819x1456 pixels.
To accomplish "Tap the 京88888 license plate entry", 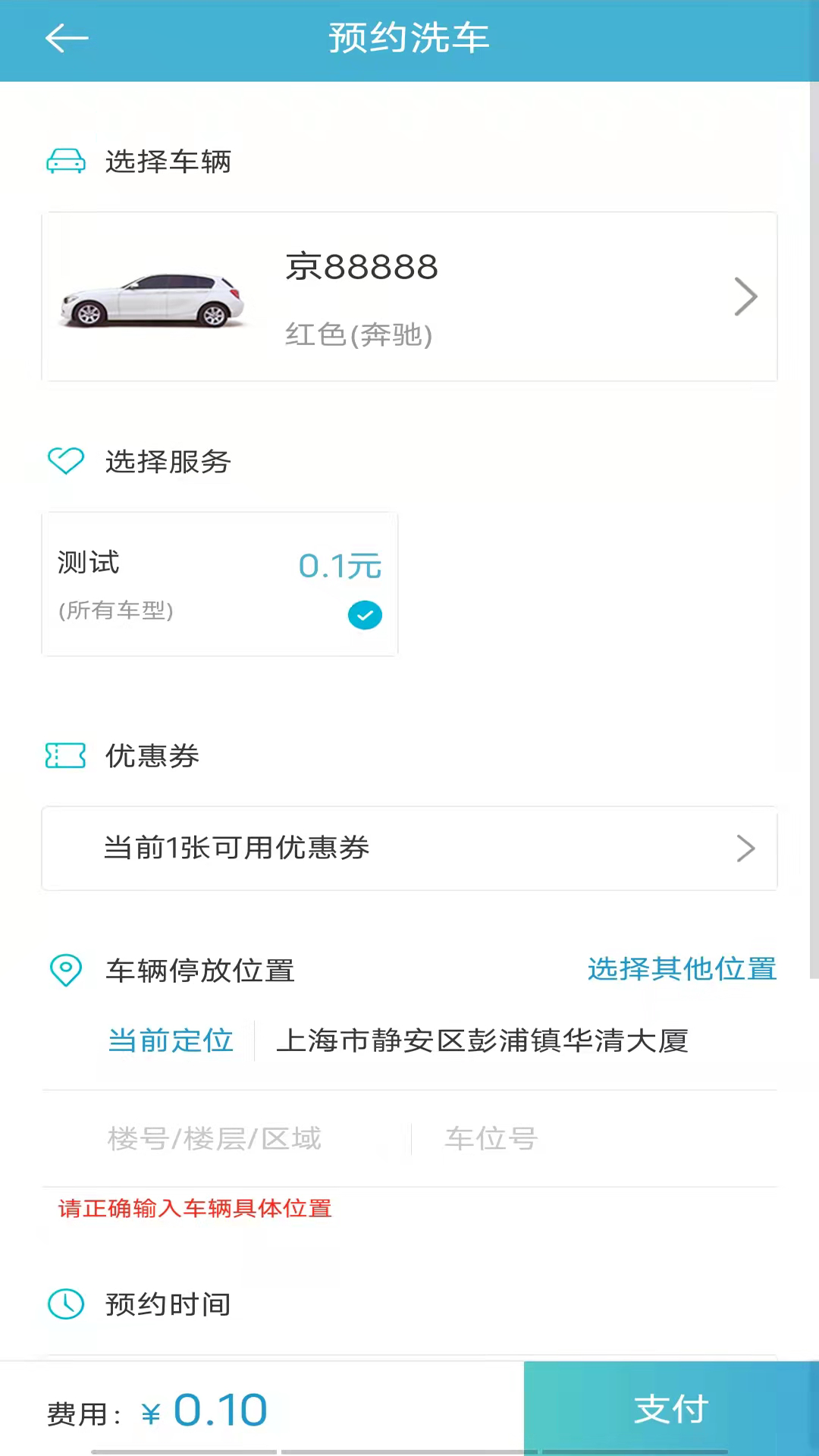I will (x=362, y=267).
